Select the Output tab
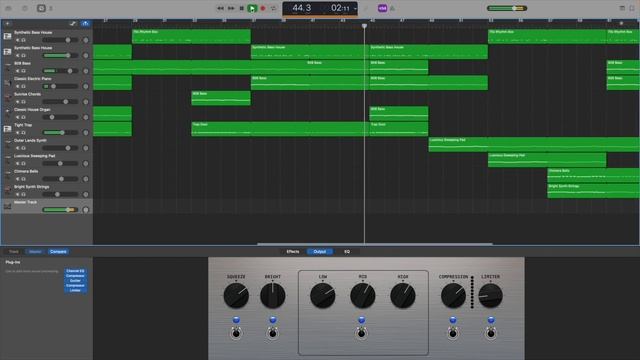This screenshot has height=360, width=640. click(320, 252)
